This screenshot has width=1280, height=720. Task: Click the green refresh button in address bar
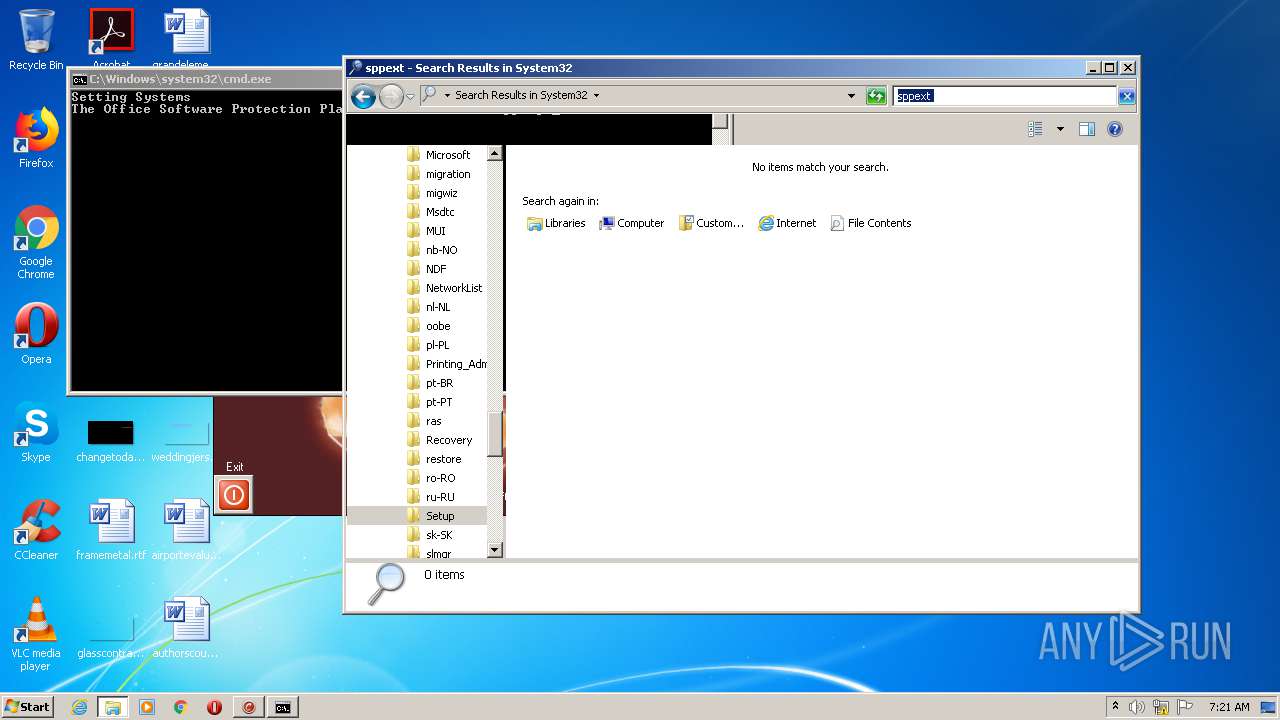click(876, 96)
